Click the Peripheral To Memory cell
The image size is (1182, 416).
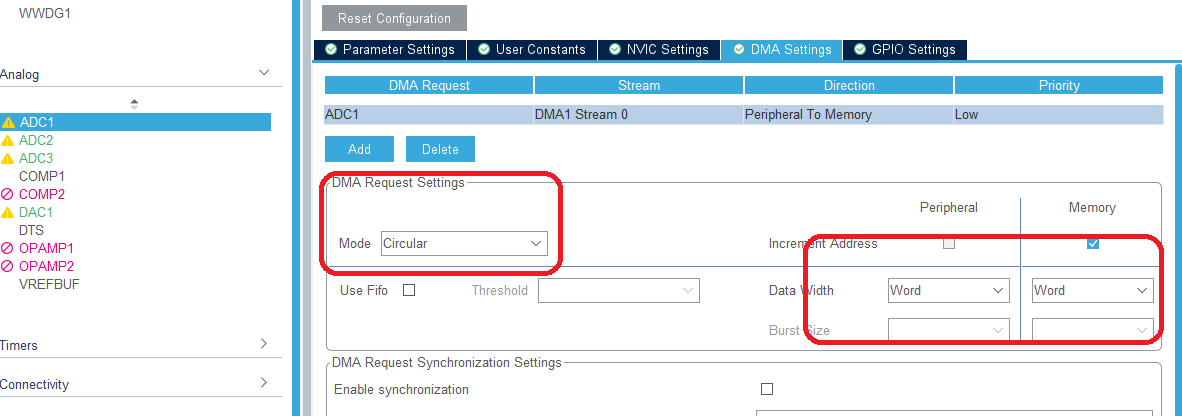(849, 115)
